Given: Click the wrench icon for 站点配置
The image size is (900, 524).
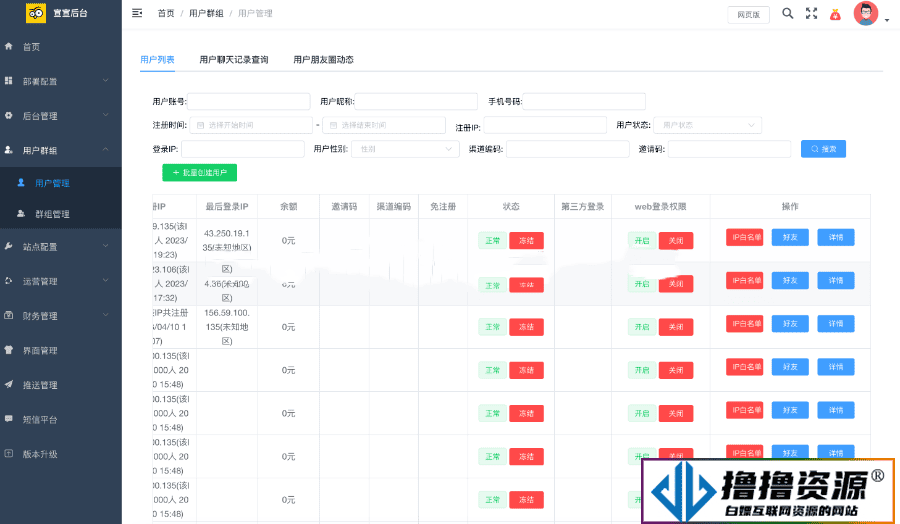Looking at the screenshot, I should tap(9, 246).
